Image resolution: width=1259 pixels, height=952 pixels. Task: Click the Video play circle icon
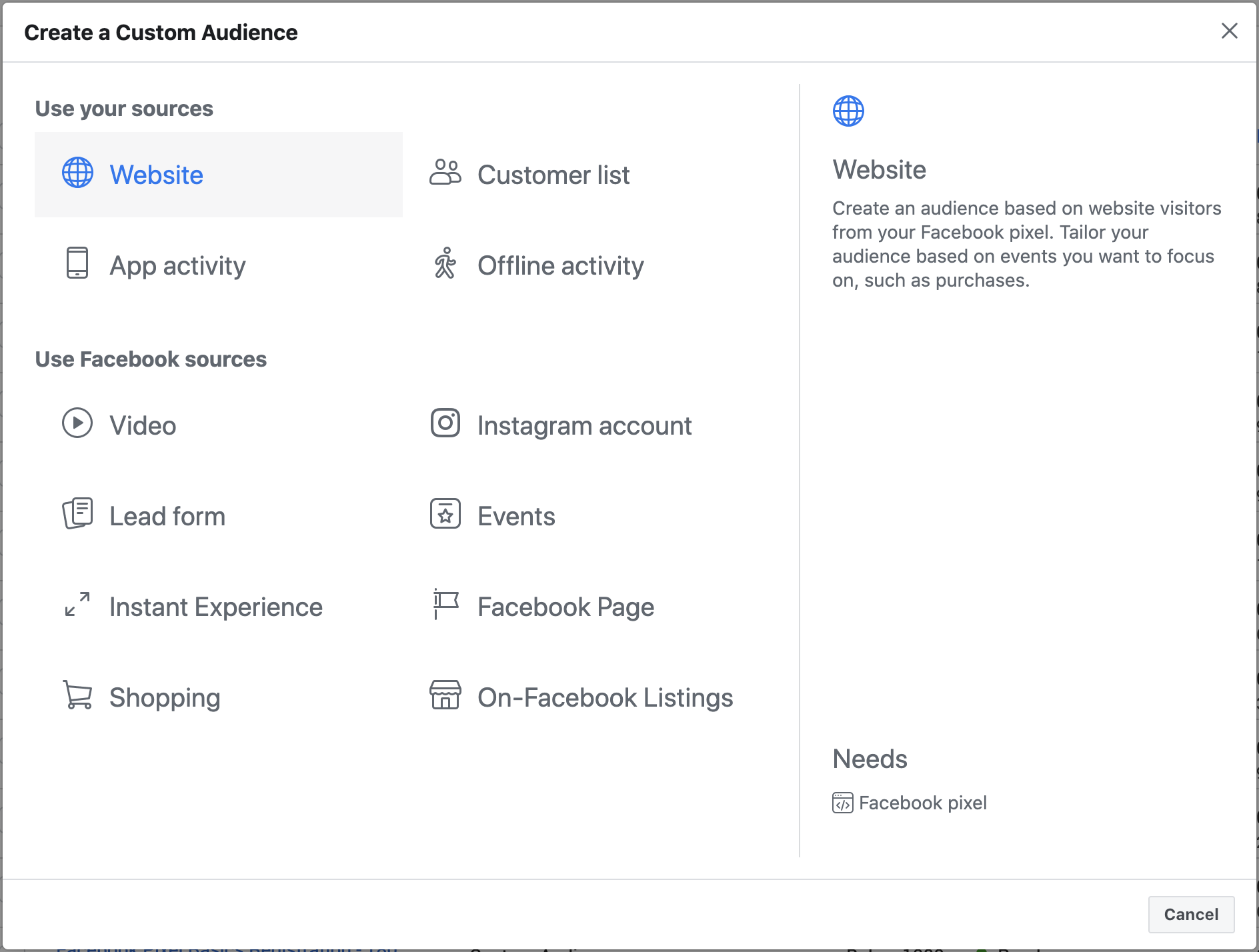[77, 423]
